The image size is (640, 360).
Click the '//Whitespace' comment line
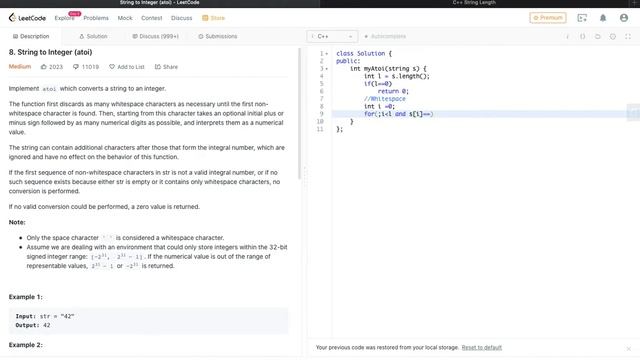[385, 99]
